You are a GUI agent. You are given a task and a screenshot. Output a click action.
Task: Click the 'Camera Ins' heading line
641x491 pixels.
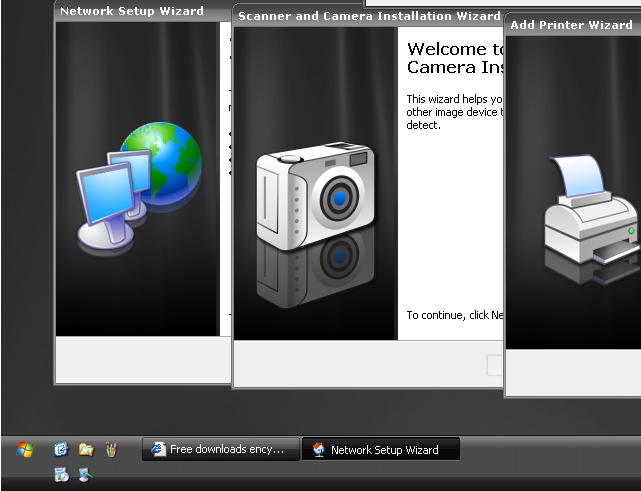tap(455, 67)
